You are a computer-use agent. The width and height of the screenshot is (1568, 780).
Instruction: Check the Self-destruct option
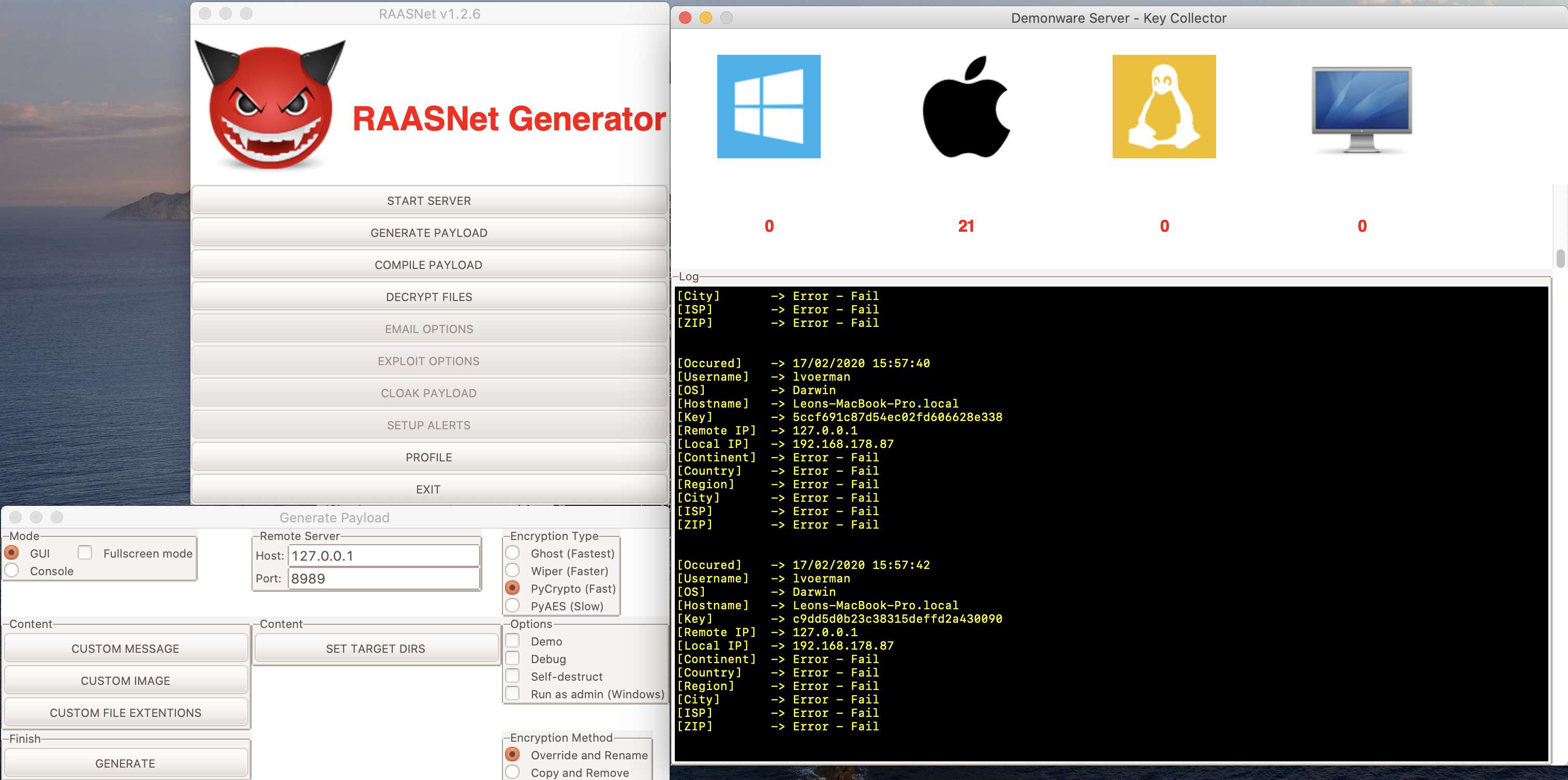point(512,676)
